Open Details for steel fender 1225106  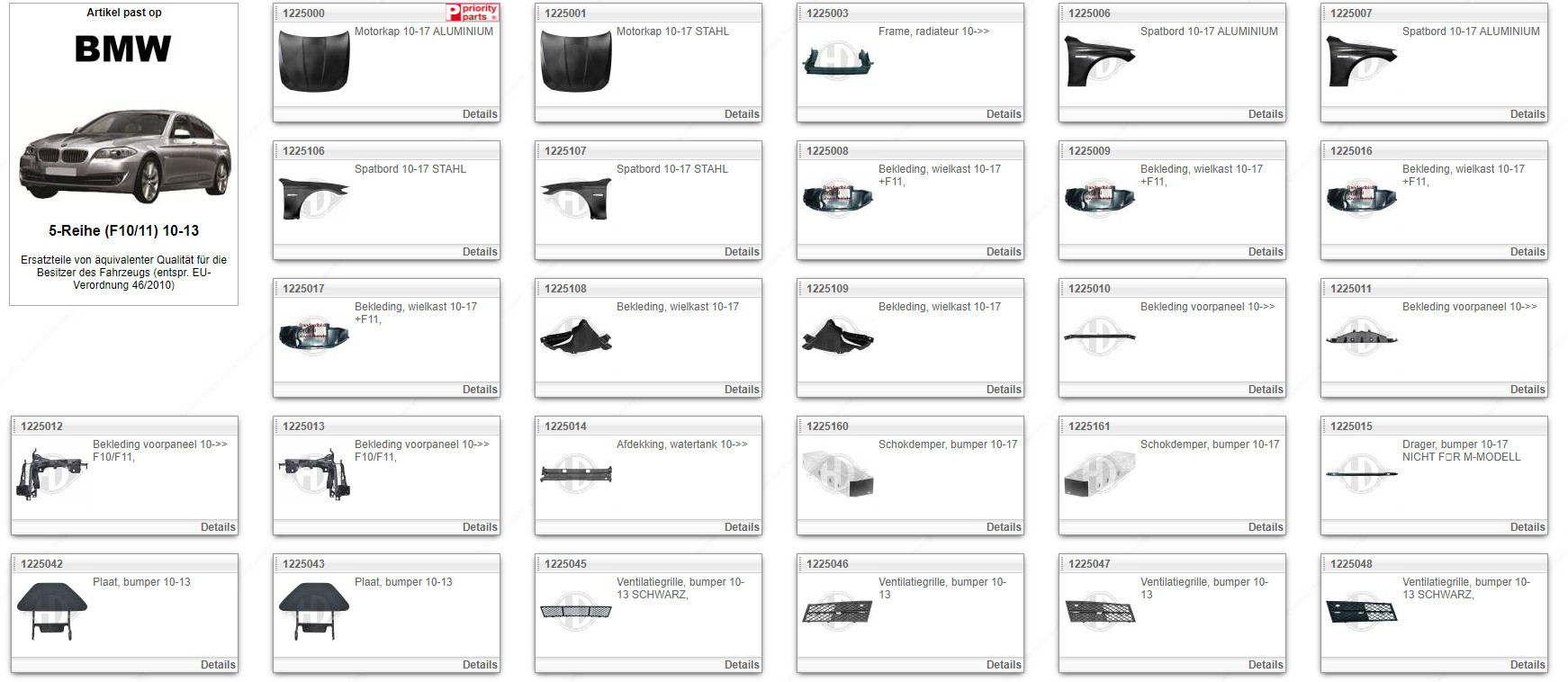480,252
